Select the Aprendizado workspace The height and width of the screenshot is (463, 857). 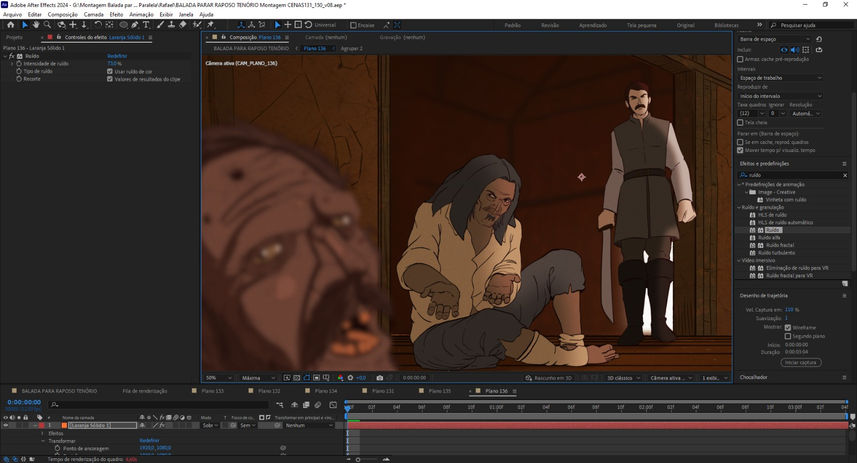click(593, 25)
